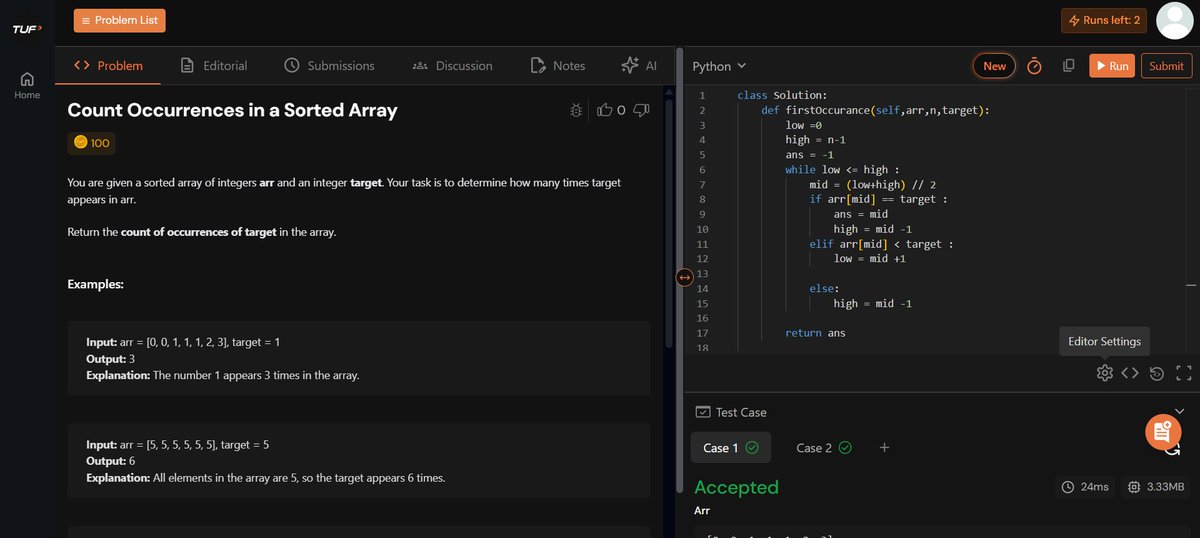Add a new test case with plus
This screenshot has width=1200, height=538.
click(x=884, y=448)
